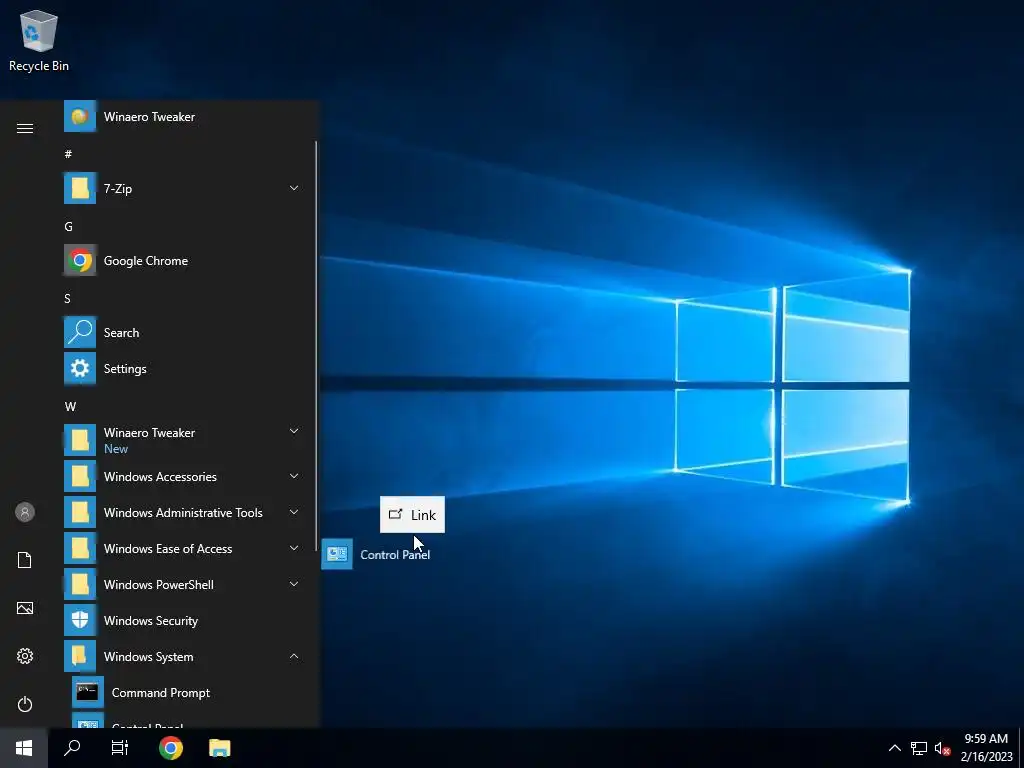
Task: Click the Windows PowerShell folder icon
Action: coord(80,584)
